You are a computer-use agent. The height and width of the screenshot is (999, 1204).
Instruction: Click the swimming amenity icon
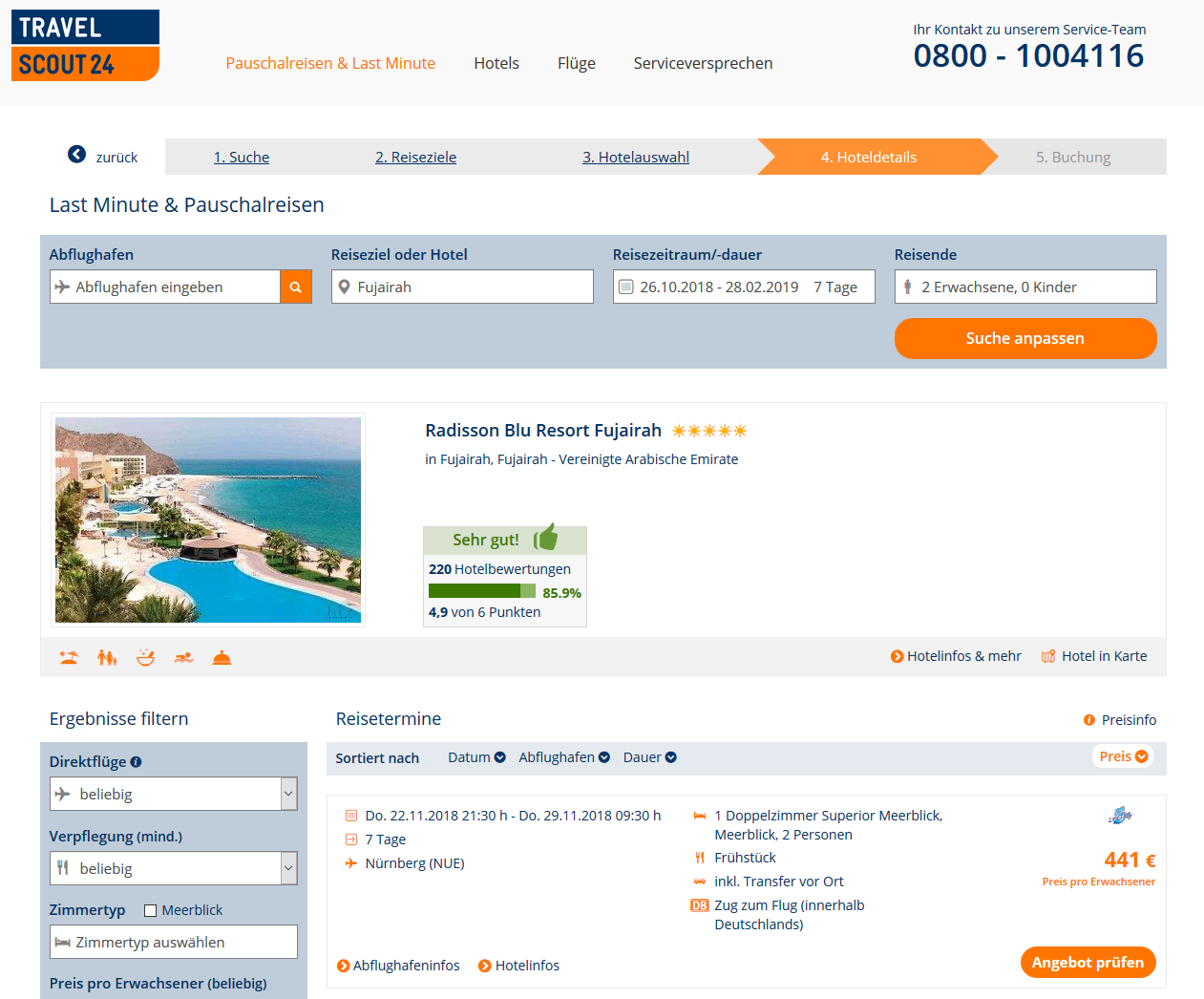point(183,657)
